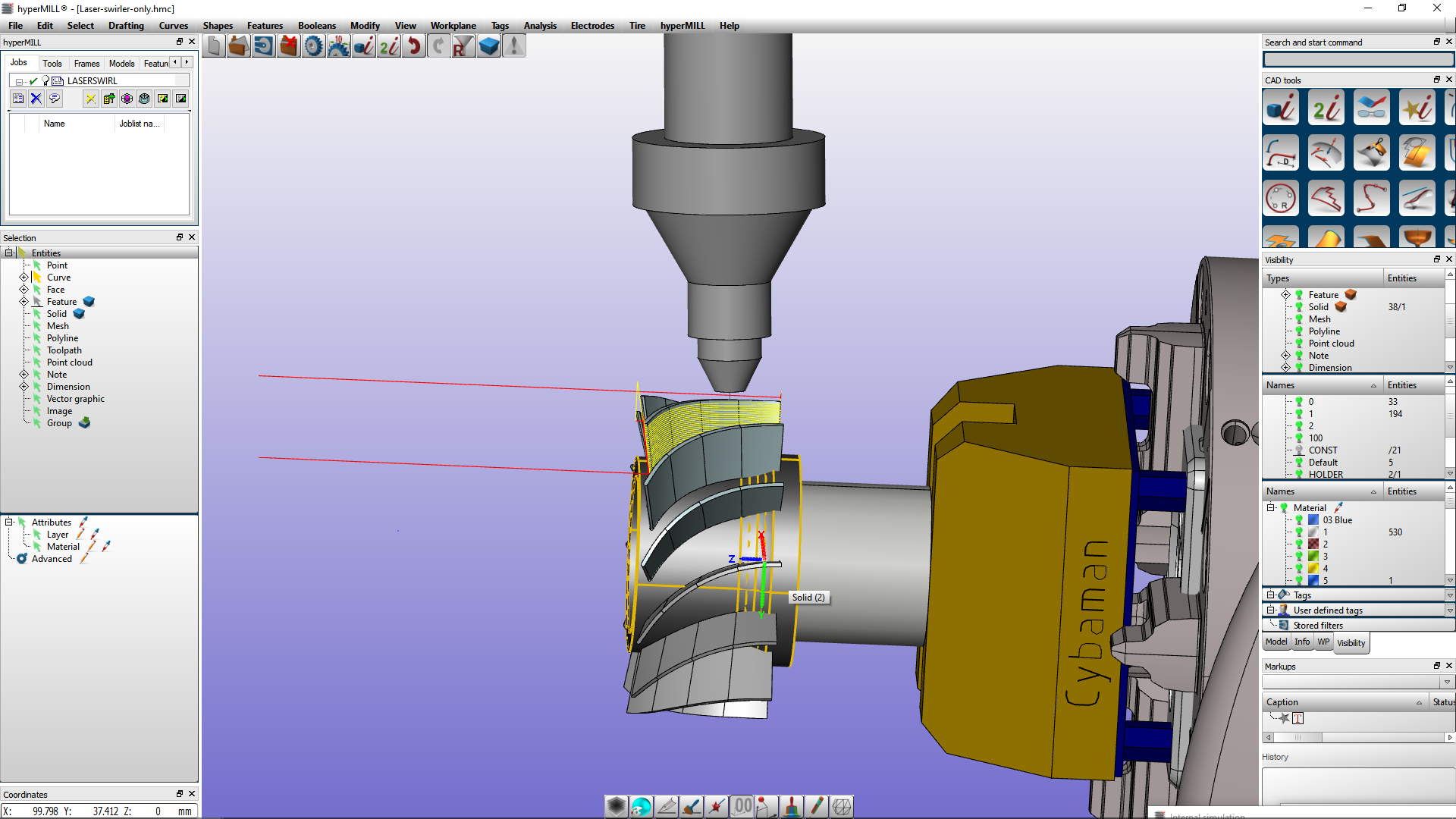Click the Open file folder icon
This screenshot has height=819, width=1456.
[x=238, y=47]
